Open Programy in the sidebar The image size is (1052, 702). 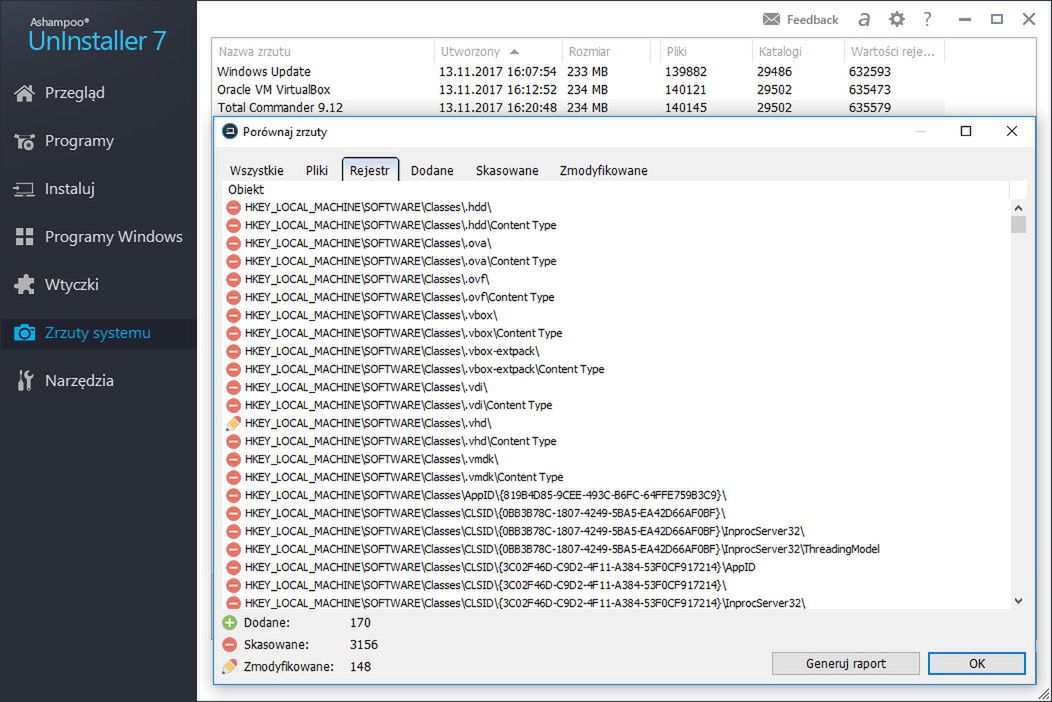[x=79, y=142]
